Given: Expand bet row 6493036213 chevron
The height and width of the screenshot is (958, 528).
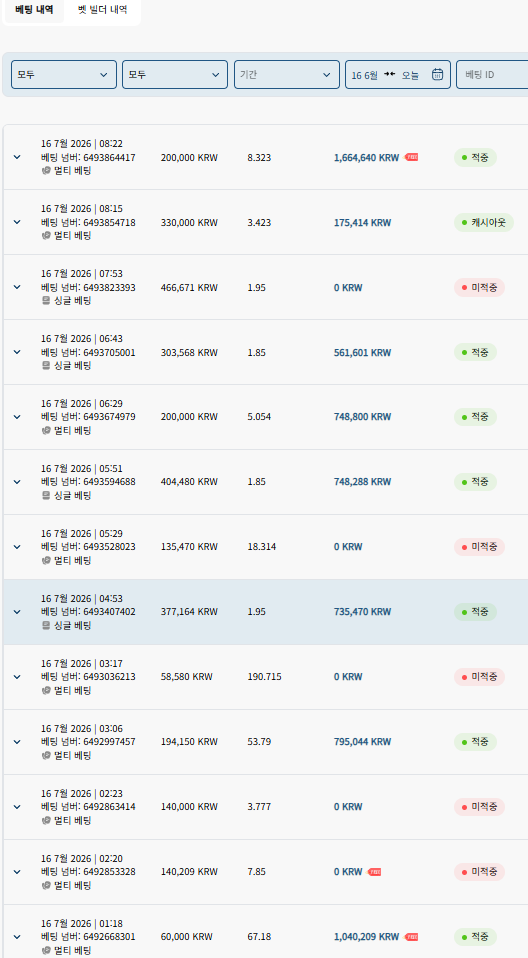Looking at the screenshot, I should (x=17, y=677).
